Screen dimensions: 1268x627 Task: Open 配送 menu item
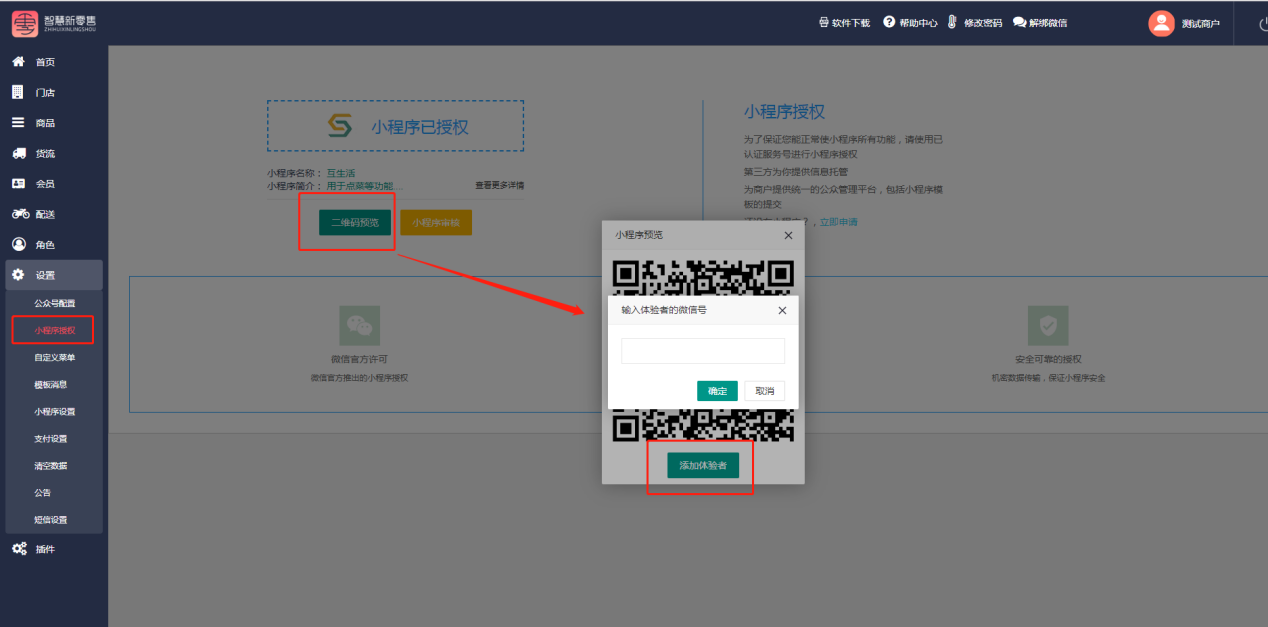tap(45, 215)
